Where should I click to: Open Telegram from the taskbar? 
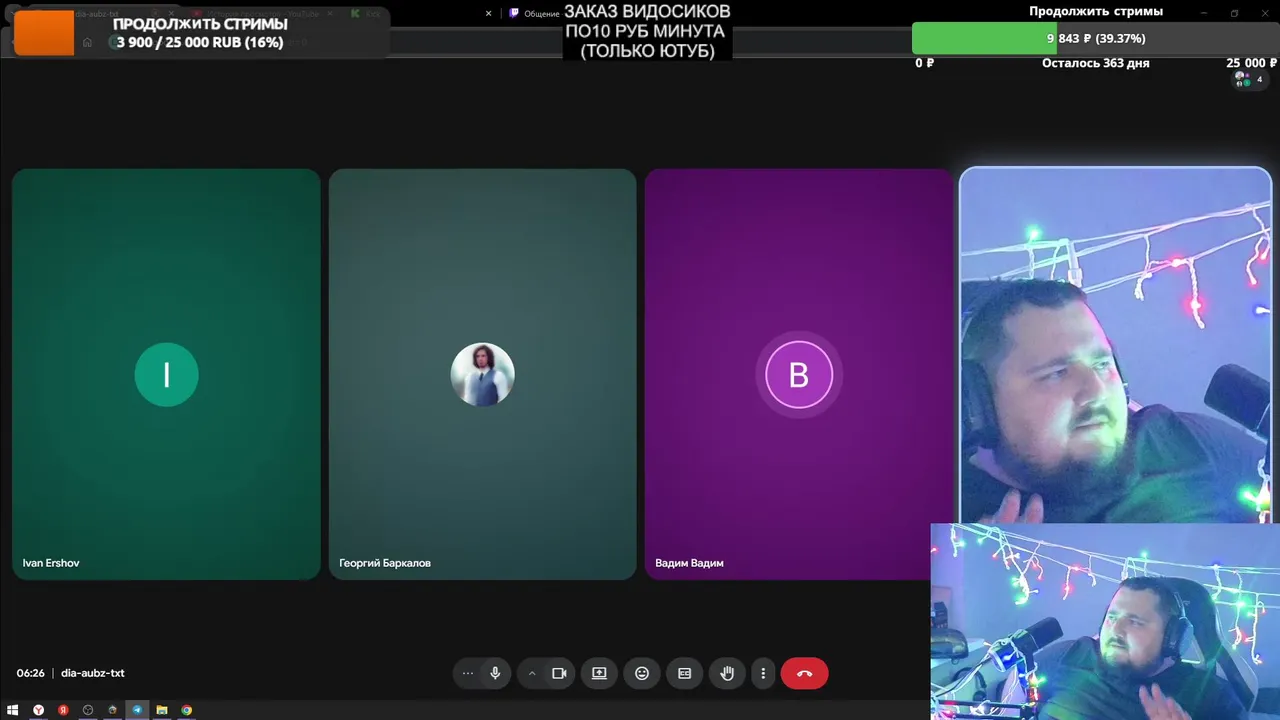click(137, 710)
